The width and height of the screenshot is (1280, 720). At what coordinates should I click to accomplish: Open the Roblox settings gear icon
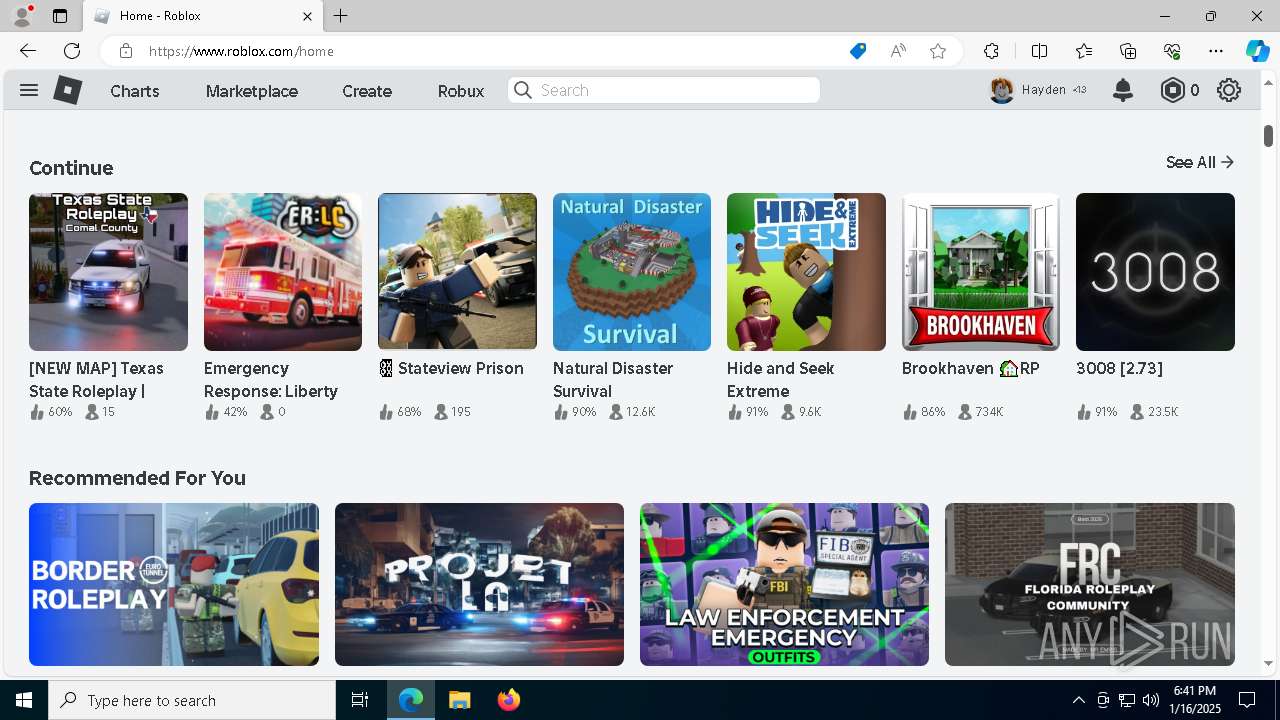pyautogui.click(x=1229, y=90)
